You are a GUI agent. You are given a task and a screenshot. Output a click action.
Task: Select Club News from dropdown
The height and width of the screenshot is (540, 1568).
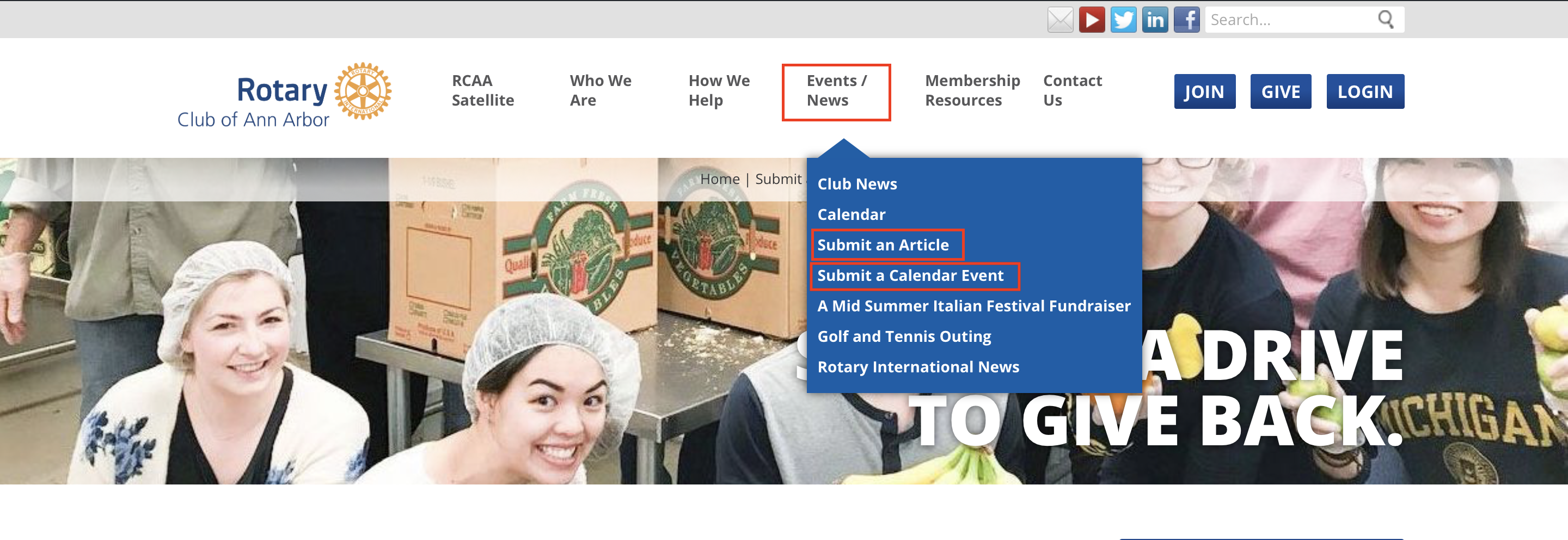(x=857, y=184)
